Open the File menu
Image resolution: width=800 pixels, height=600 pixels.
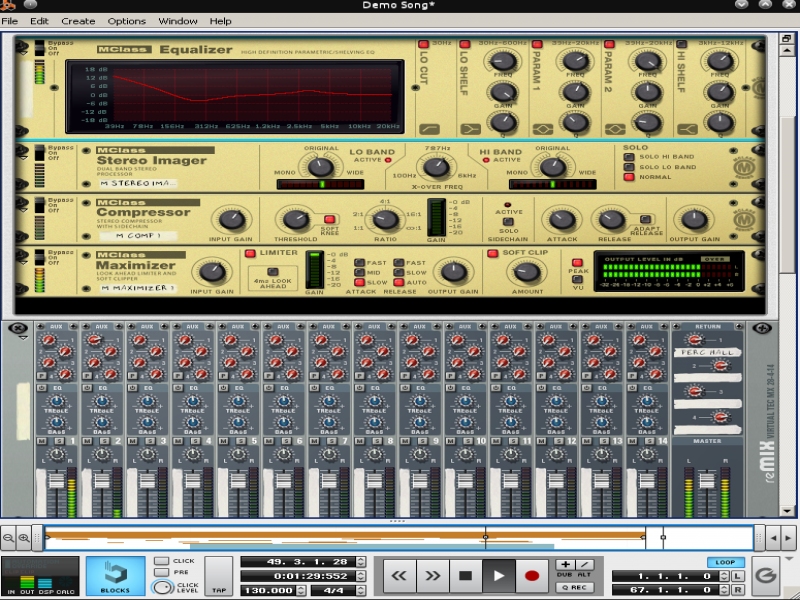tap(10, 21)
